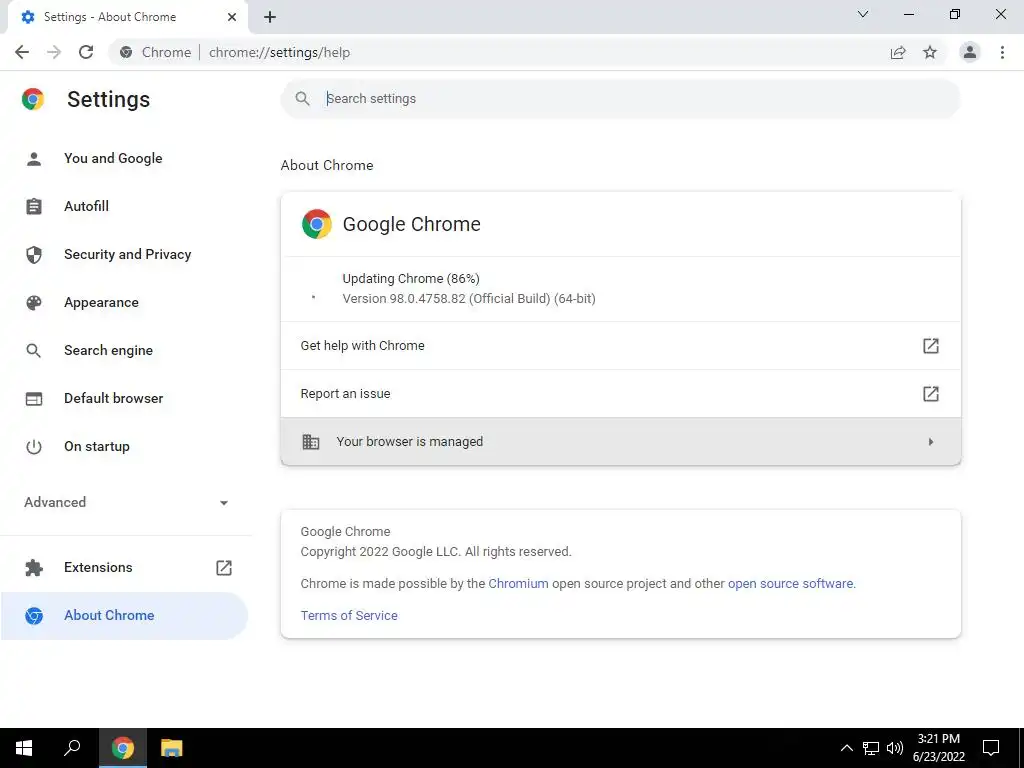Open Get help with Chrome
Image resolution: width=1024 pixels, height=768 pixels.
620,345
